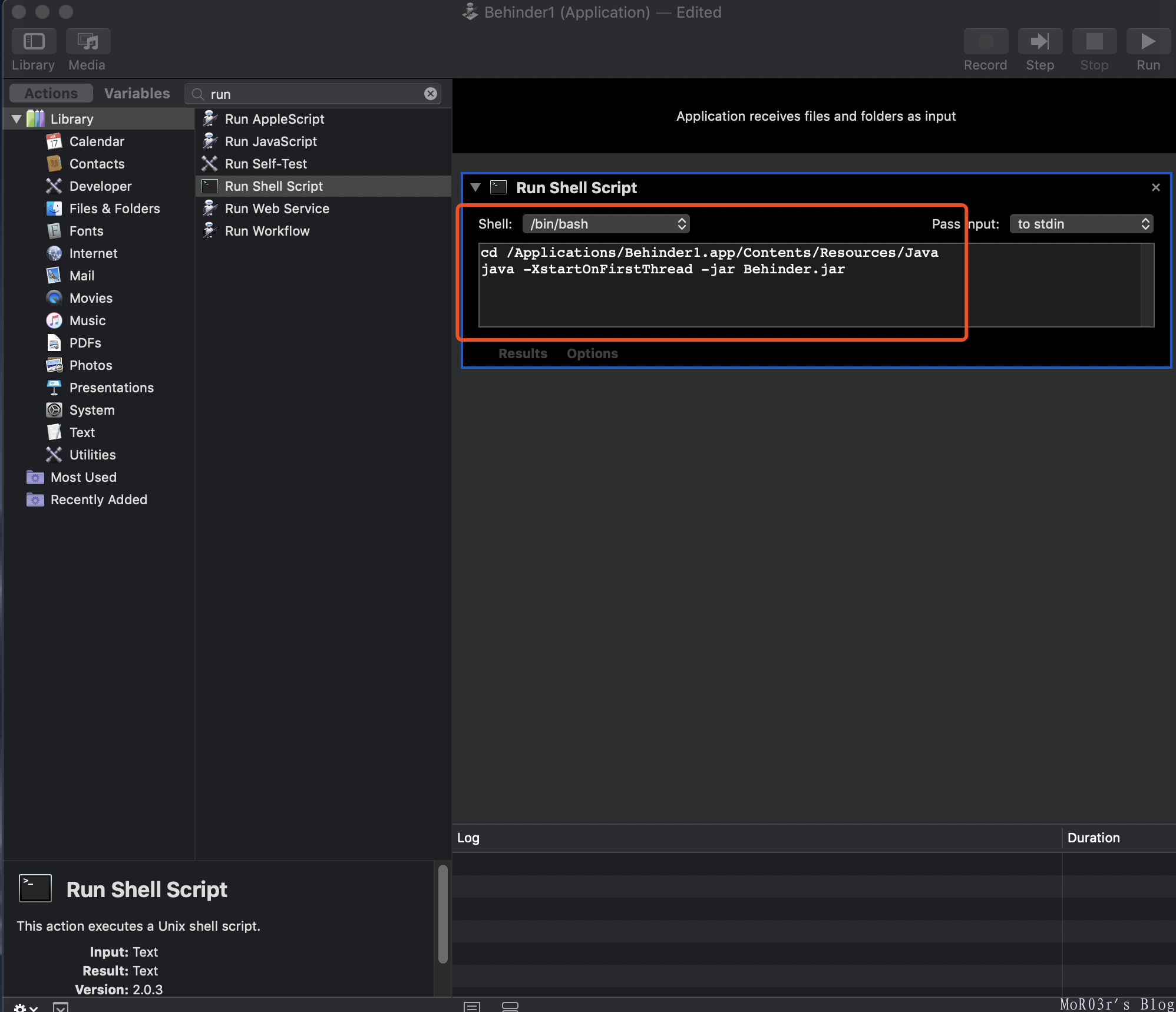The image size is (1176, 1012).
Task: Show the log view with list icon
Action: pos(472,1007)
